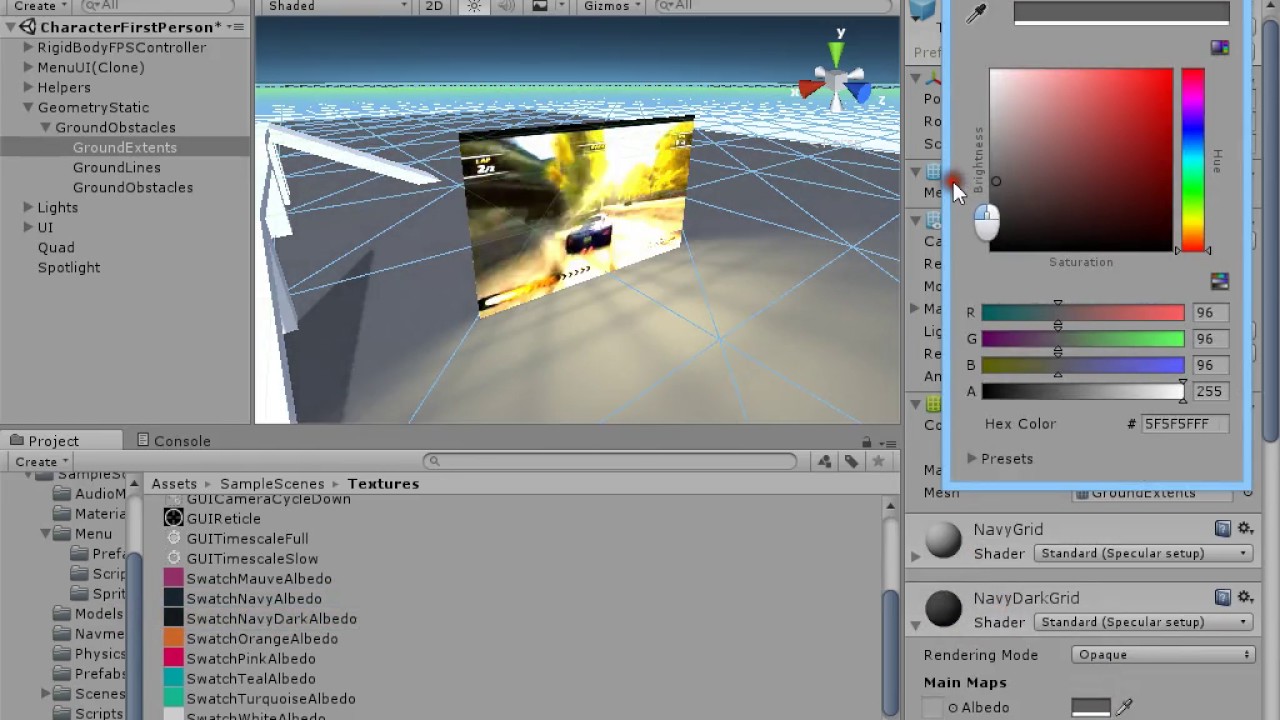
Task: Click the Textures breadcrumb
Action: [383, 483]
